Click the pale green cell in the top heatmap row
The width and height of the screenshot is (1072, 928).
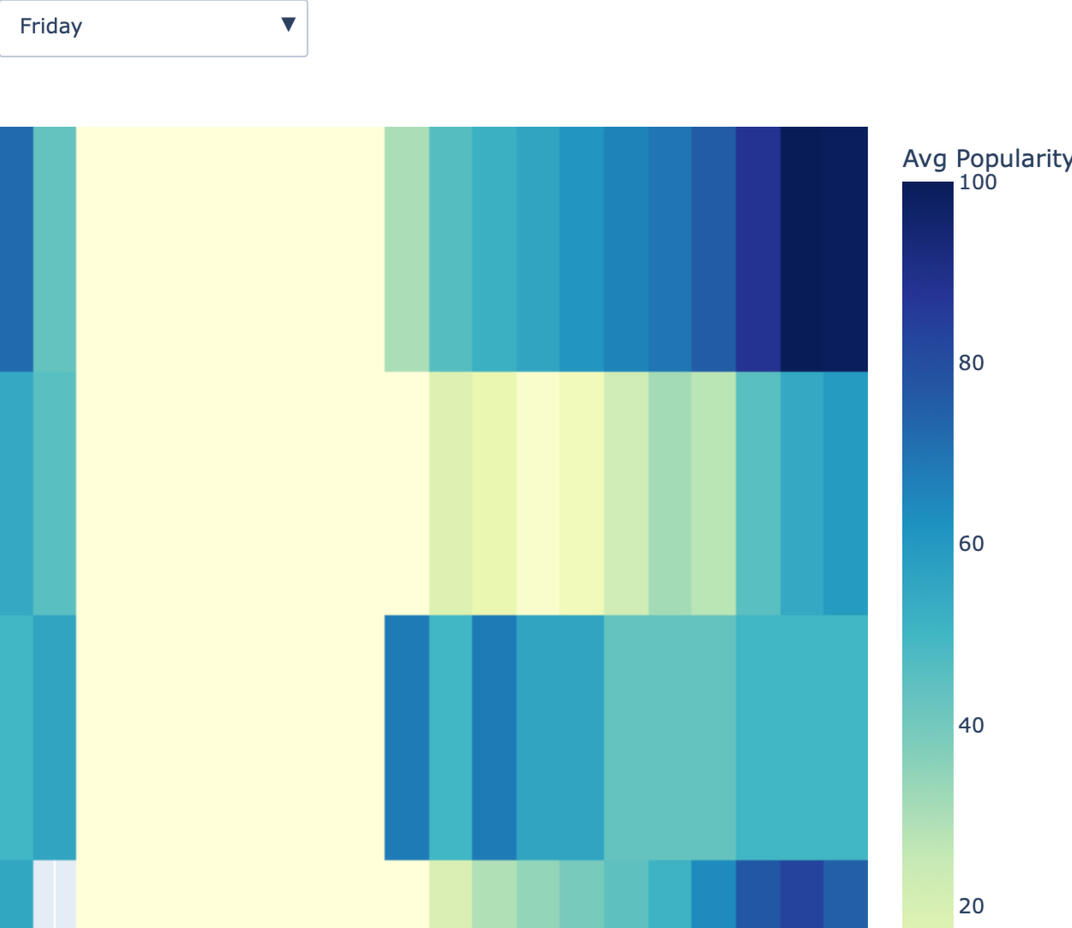tap(407, 248)
